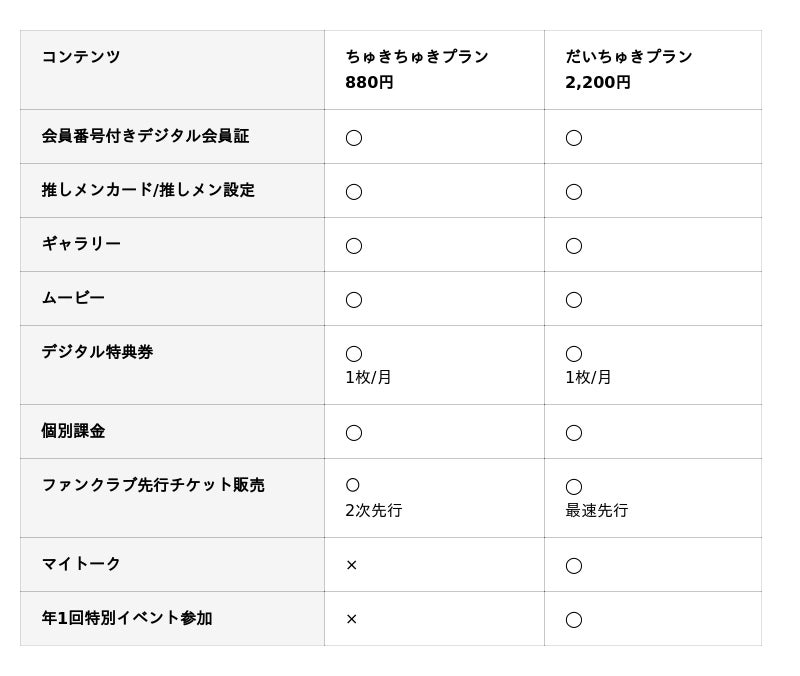Click the コンテンツ header cell
This screenshot has height=676, width=800.
point(81,57)
